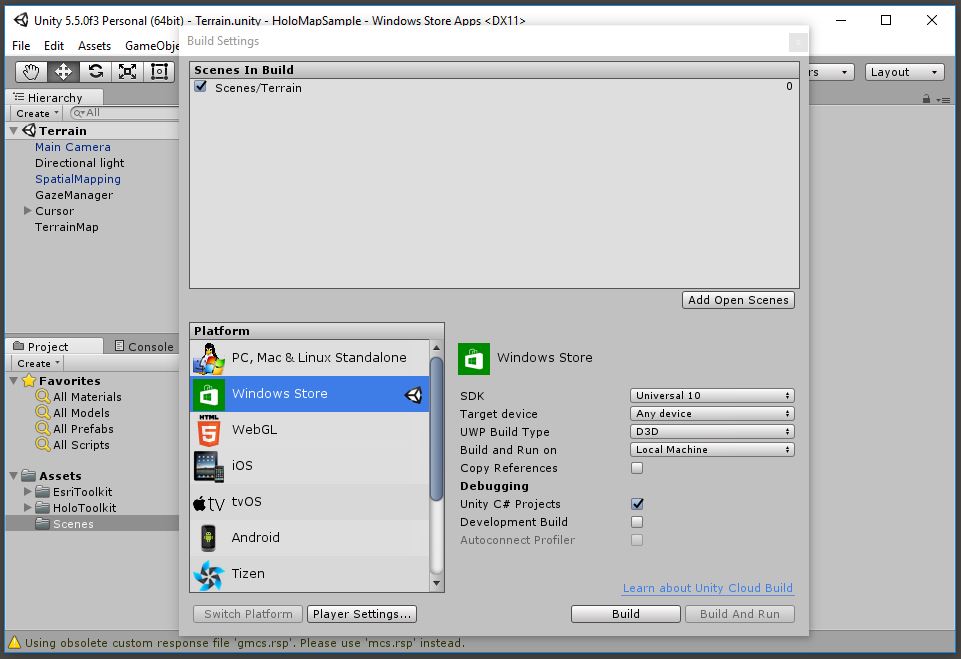Uncheck the Scenes/Terrain scene checkbox
Screen dimensions: 961x659
200,86
